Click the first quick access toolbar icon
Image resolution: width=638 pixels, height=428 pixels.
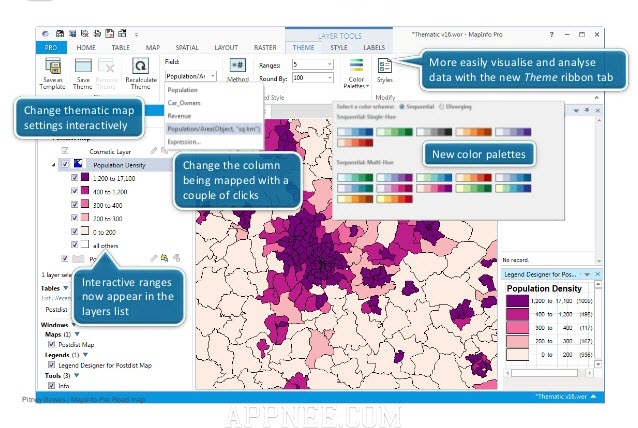(x=60, y=34)
